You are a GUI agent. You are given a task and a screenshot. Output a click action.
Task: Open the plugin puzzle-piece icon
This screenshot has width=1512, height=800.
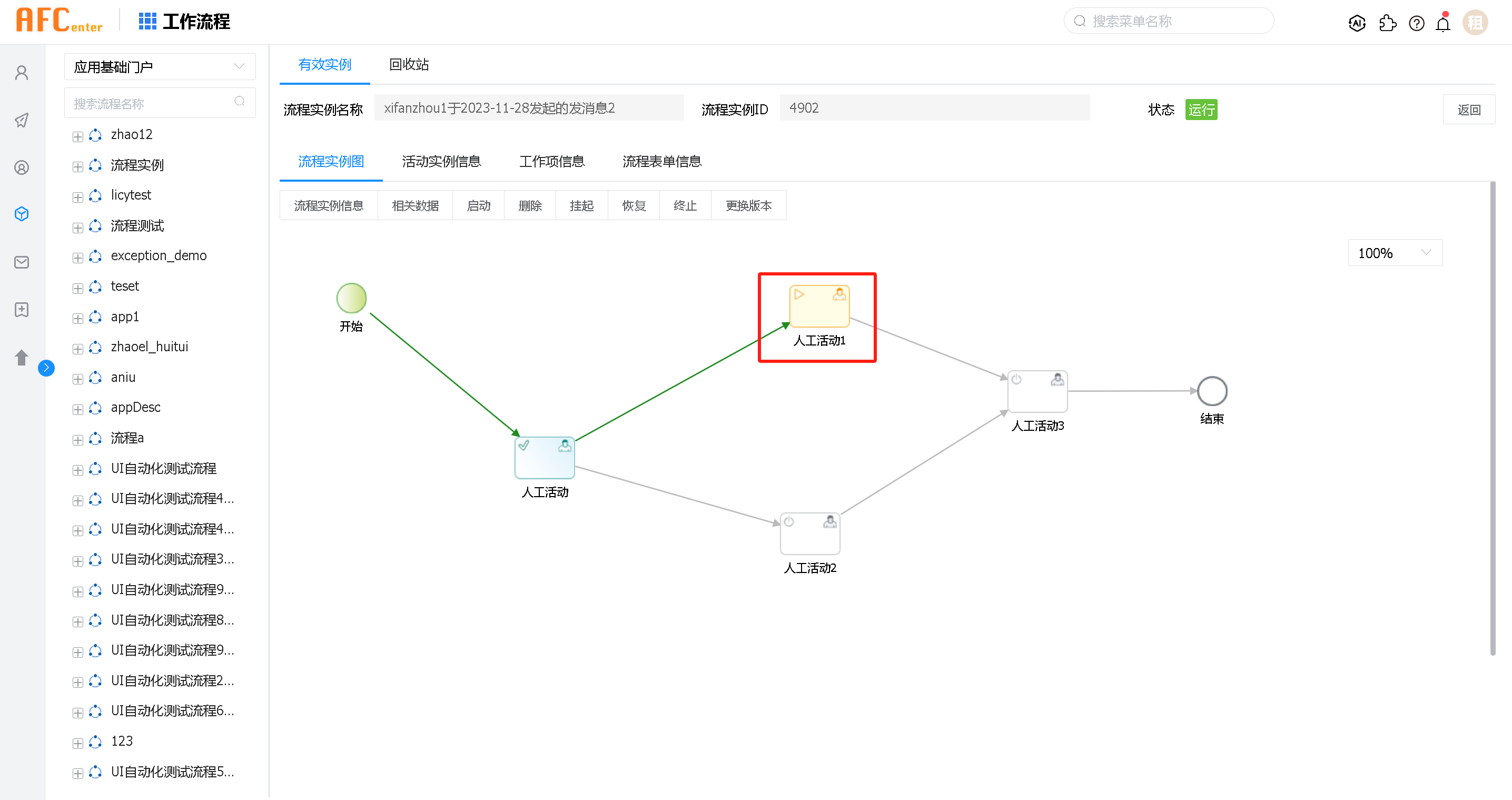[x=1387, y=23]
